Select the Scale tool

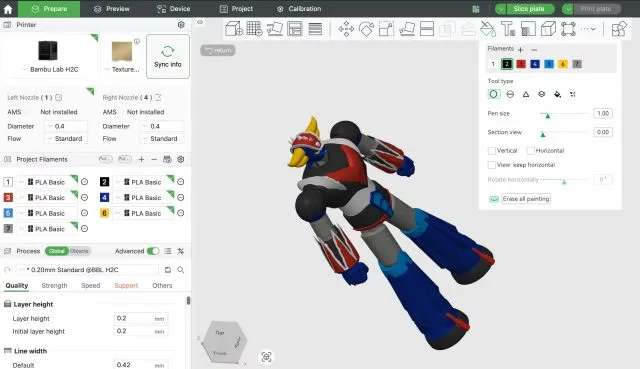point(386,29)
